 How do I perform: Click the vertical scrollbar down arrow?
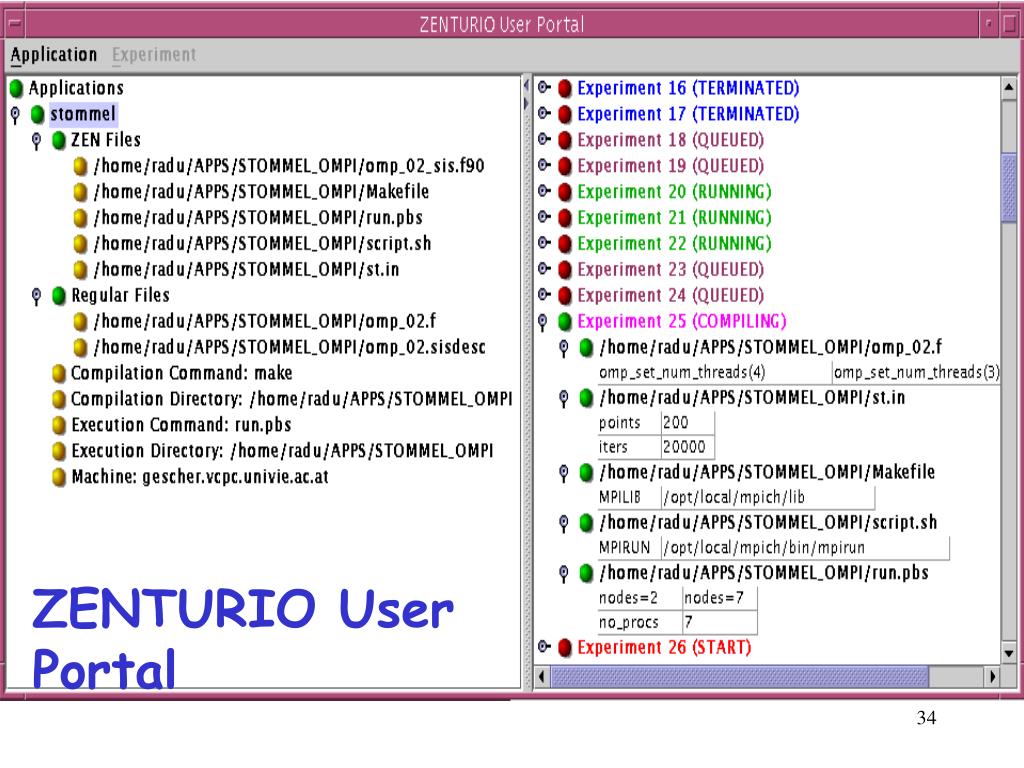(x=1008, y=651)
